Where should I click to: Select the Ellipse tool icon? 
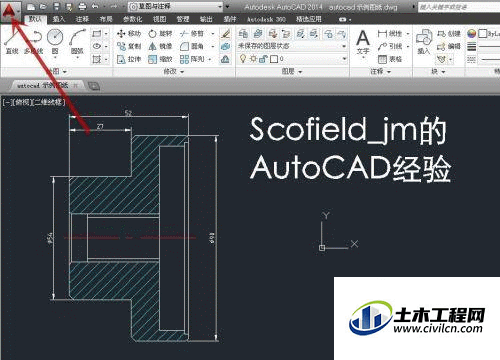click(x=97, y=46)
